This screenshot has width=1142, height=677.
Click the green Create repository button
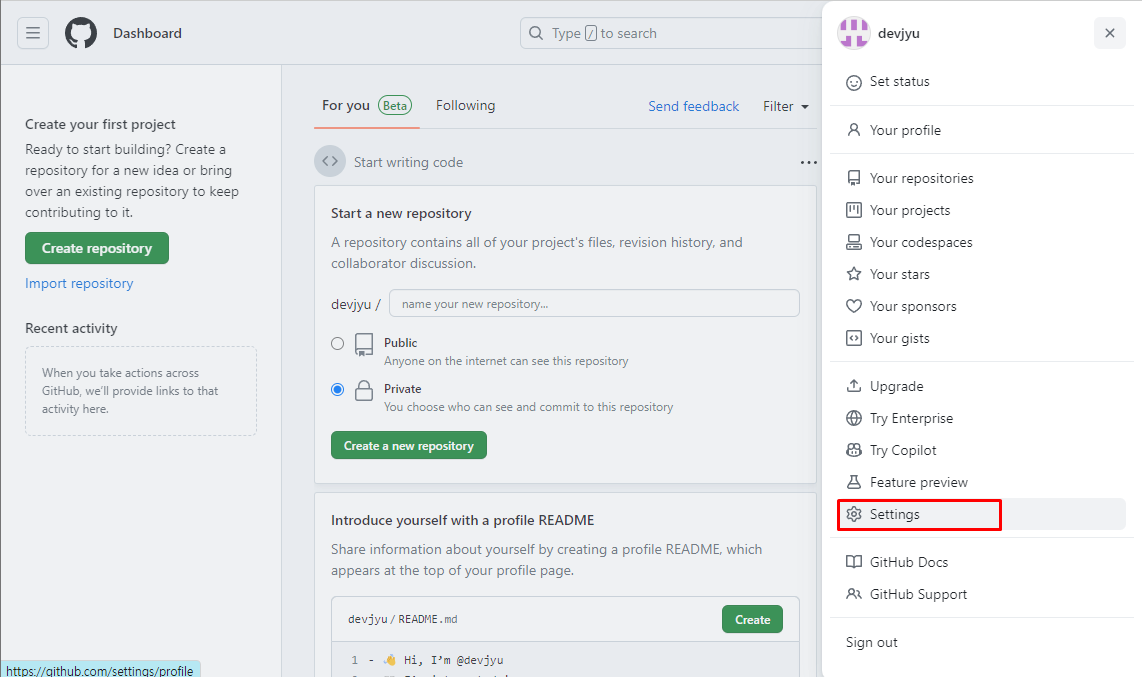tap(97, 248)
